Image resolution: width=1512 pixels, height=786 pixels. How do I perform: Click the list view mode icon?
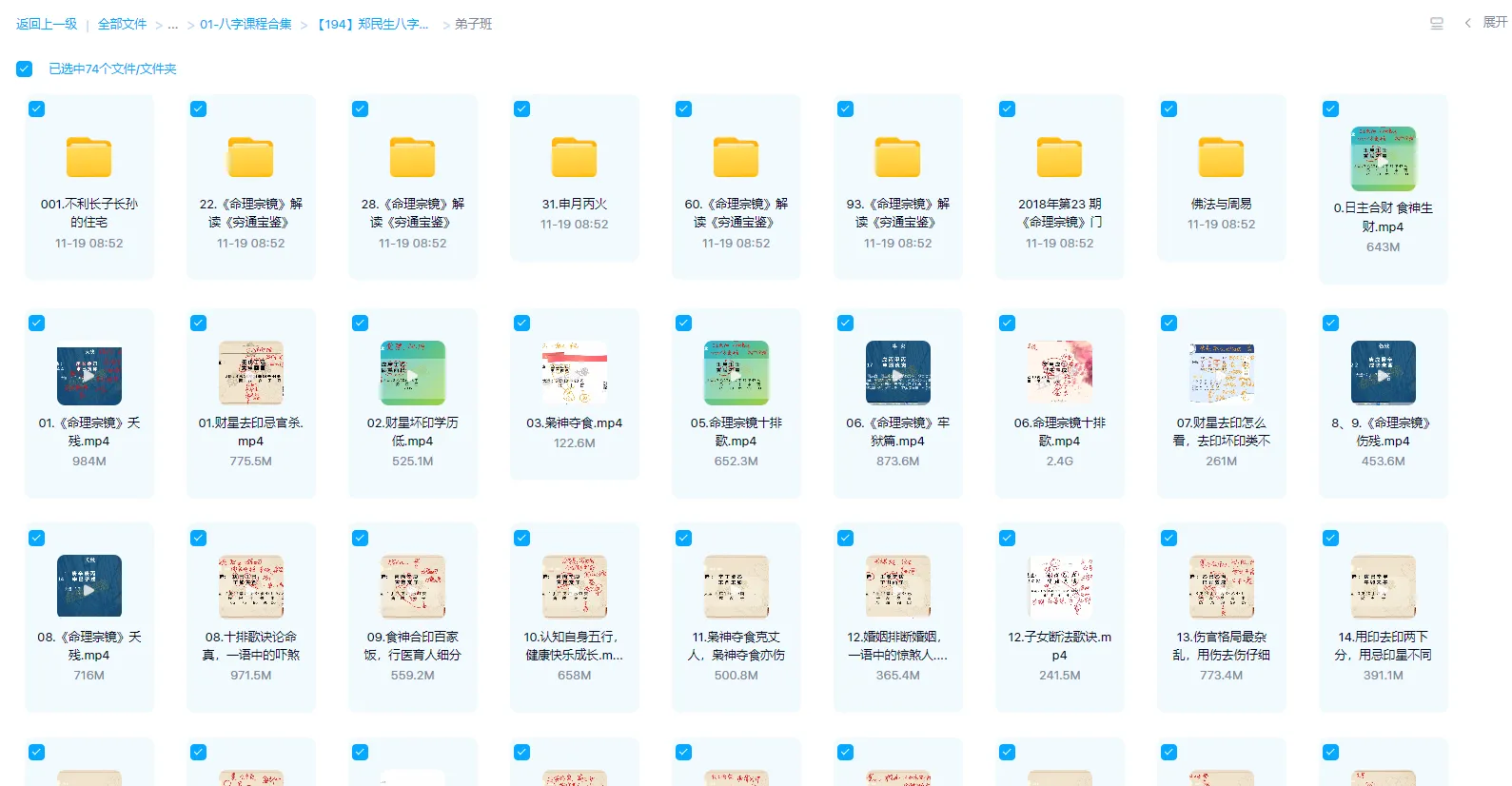click(1437, 24)
